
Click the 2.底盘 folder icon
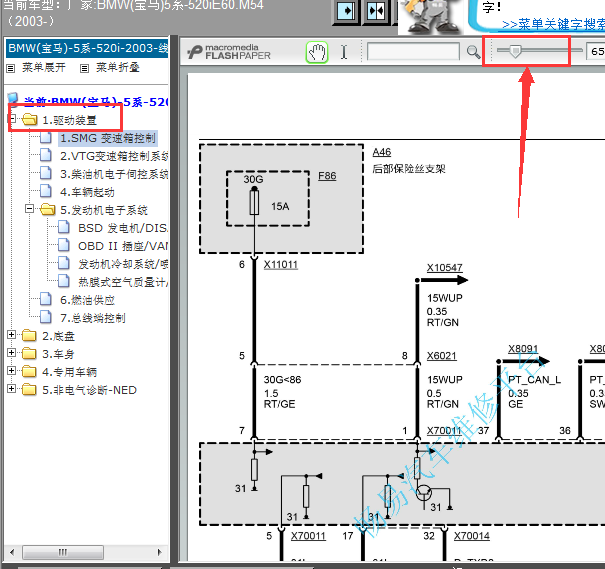(x=29, y=336)
